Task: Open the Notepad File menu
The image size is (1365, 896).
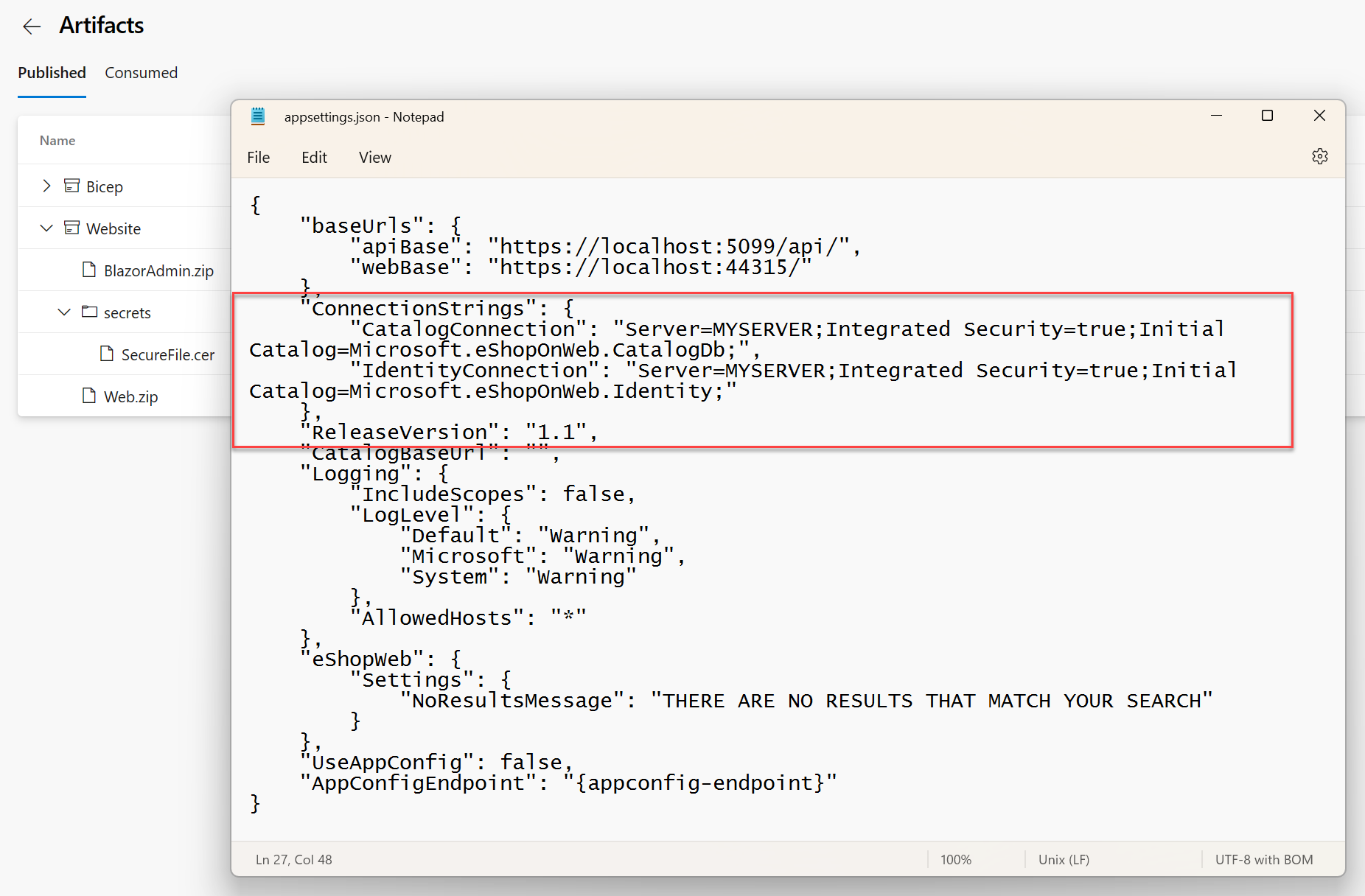Action: click(258, 157)
